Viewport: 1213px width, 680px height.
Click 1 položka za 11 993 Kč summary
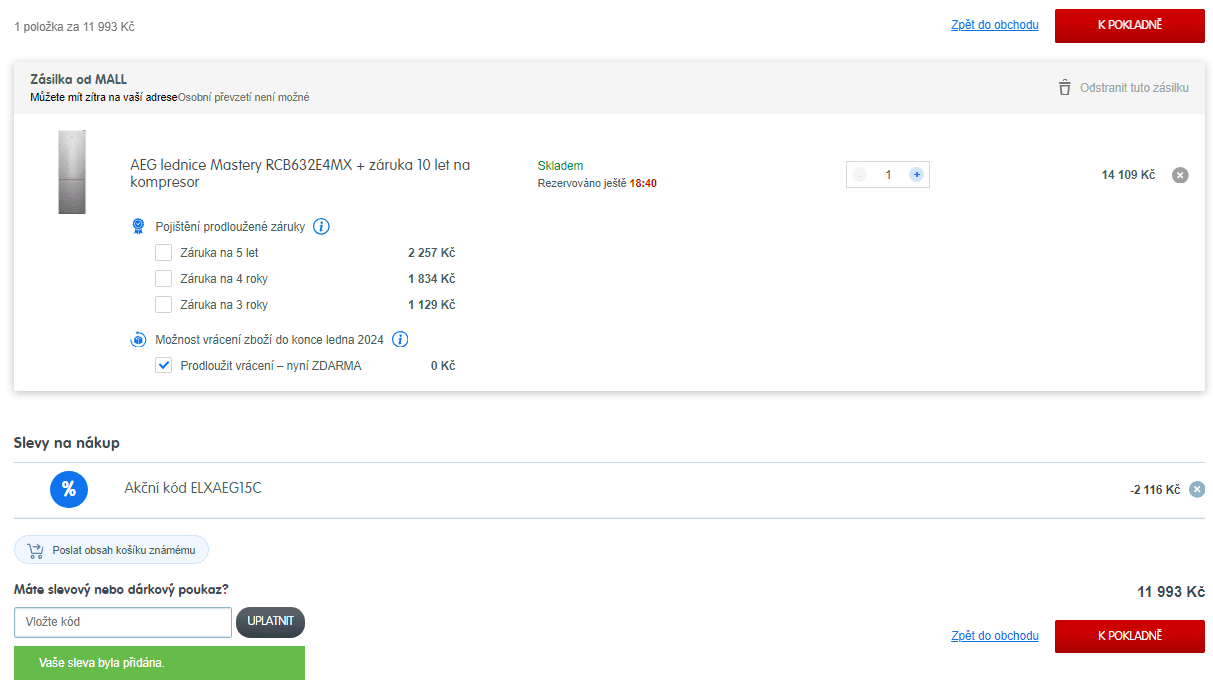click(74, 27)
